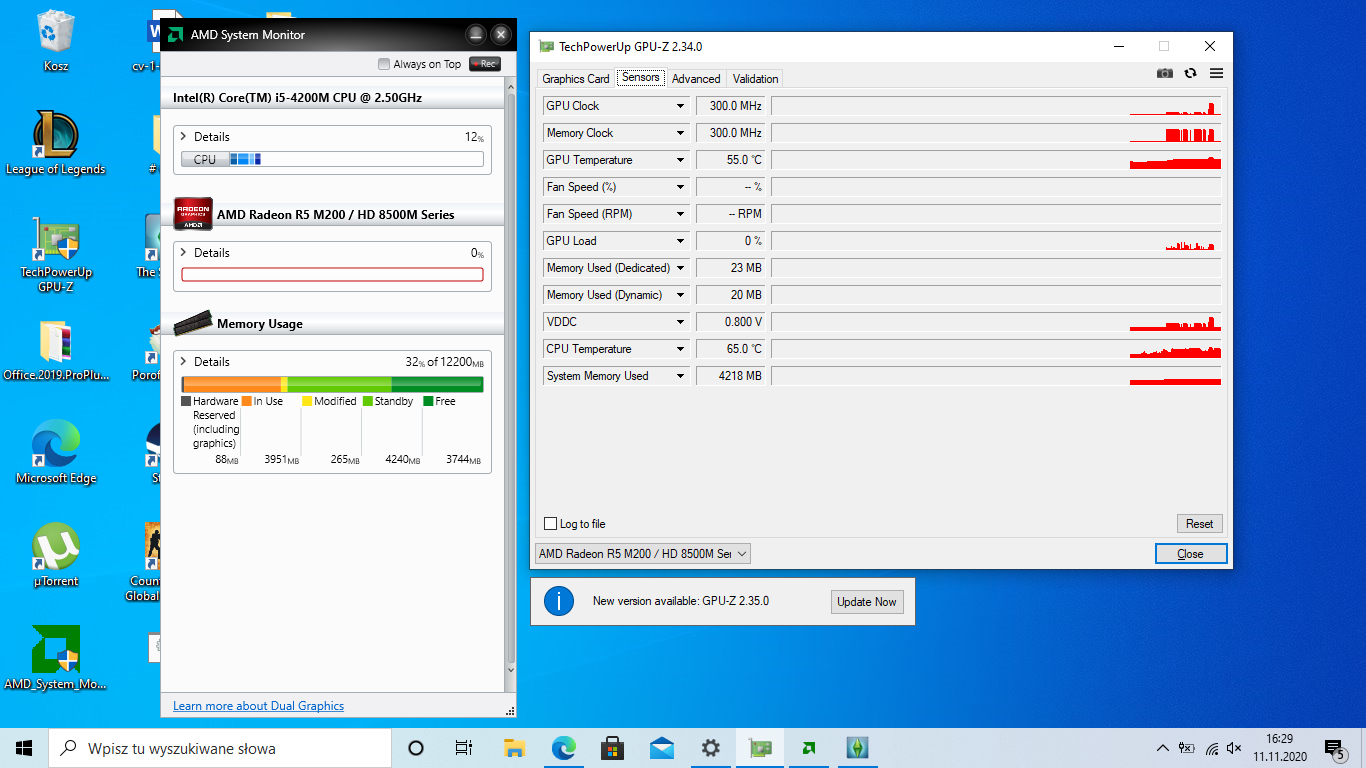Switch to Advanced tab
1366x768 pixels.
[696, 79]
